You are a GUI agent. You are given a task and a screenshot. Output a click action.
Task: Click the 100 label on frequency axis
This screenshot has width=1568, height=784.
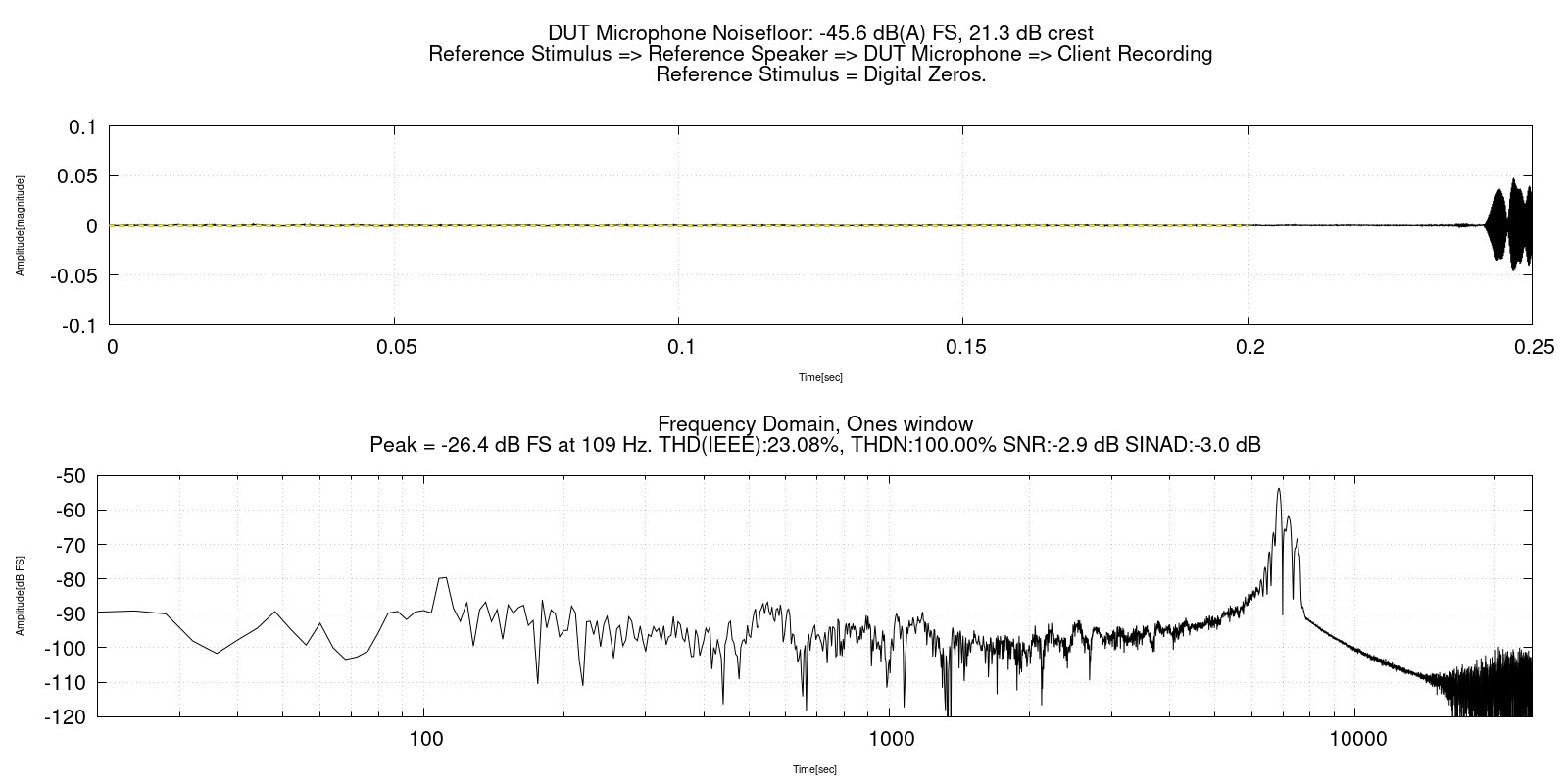(424, 738)
